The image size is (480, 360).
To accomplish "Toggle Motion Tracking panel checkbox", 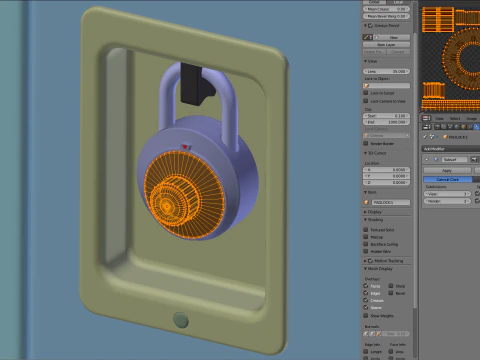I will coord(370,261).
